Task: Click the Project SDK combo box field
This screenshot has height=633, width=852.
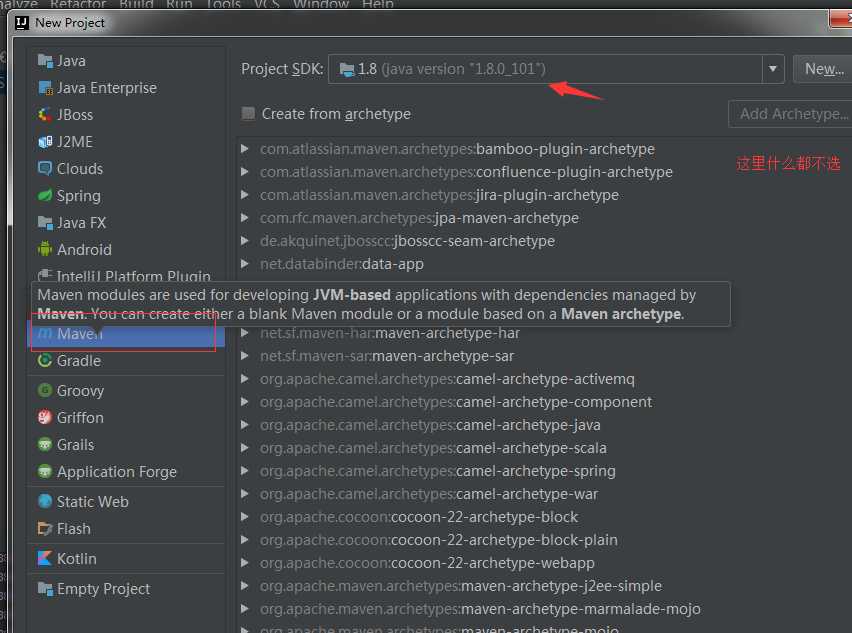Action: 556,69
